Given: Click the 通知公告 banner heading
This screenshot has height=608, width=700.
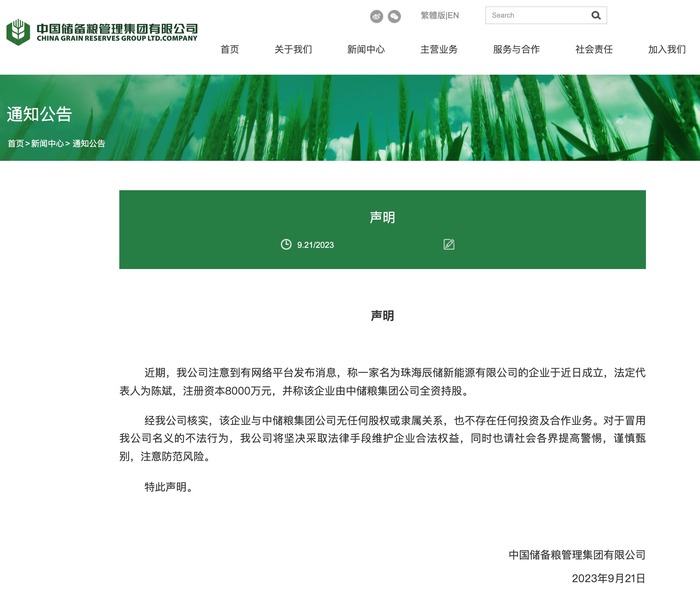Looking at the screenshot, I should tap(39, 114).
